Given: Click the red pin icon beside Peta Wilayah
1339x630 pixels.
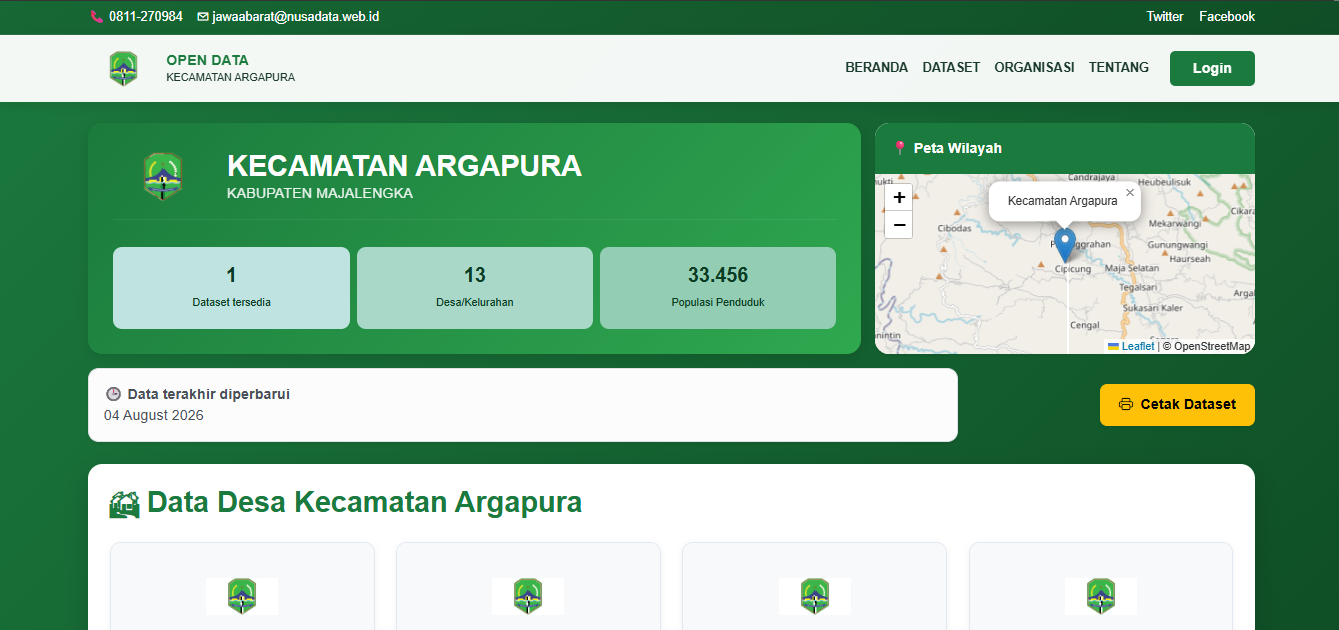Looking at the screenshot, I should [900, 148].
